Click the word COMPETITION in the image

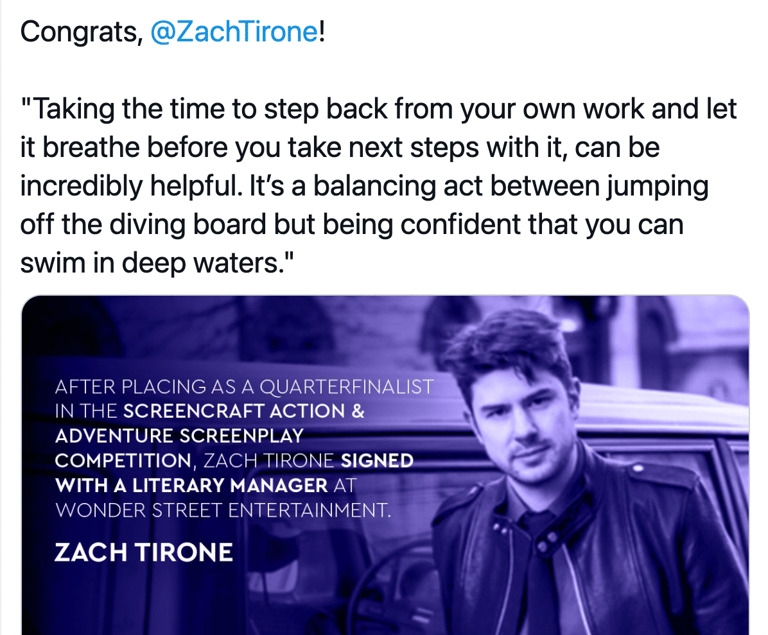pyautogui.click(x=123, y=461)
